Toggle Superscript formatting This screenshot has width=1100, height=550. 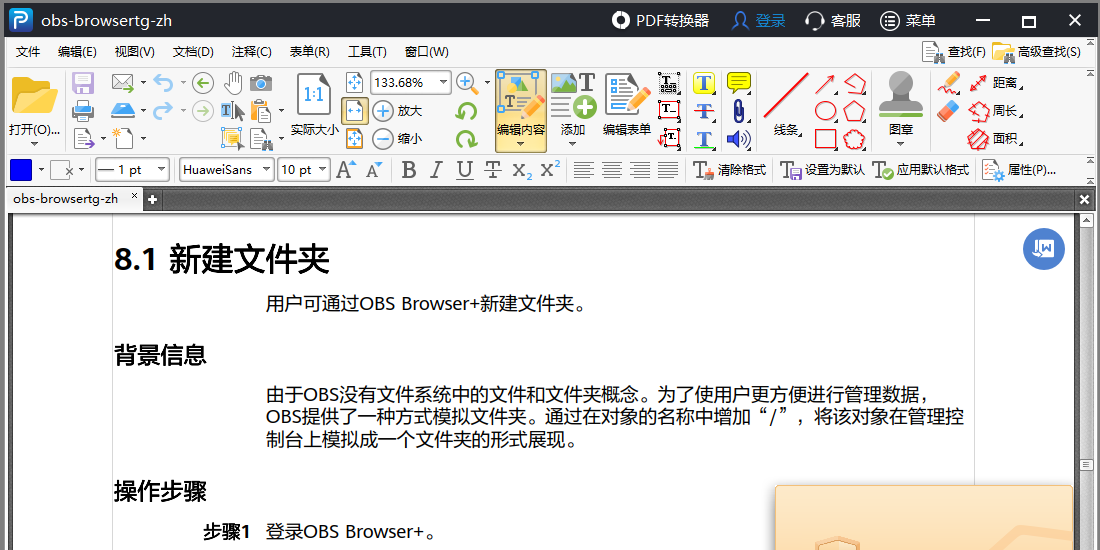(x=550, y=169)
